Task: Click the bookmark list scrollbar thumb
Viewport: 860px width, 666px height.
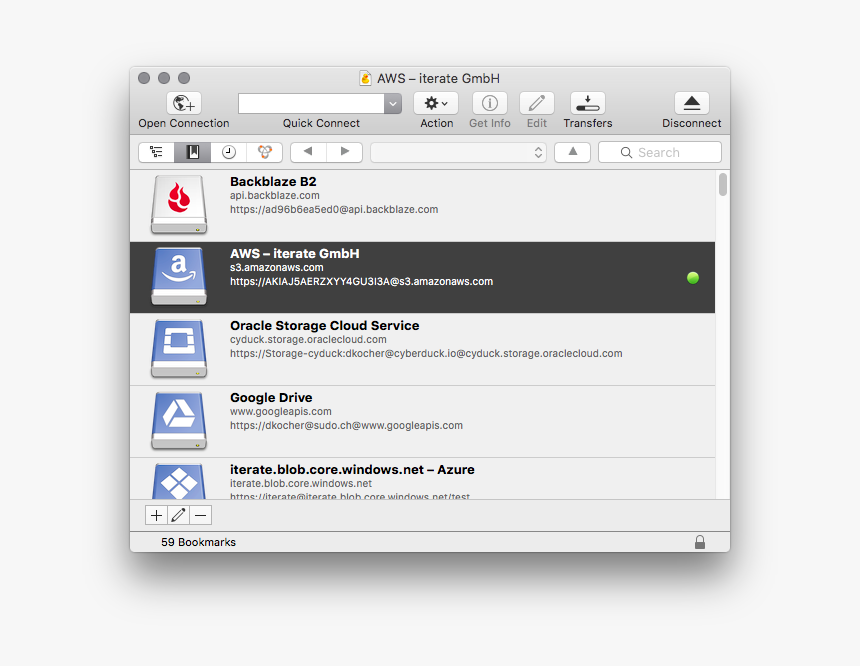Action: (723, 184)
